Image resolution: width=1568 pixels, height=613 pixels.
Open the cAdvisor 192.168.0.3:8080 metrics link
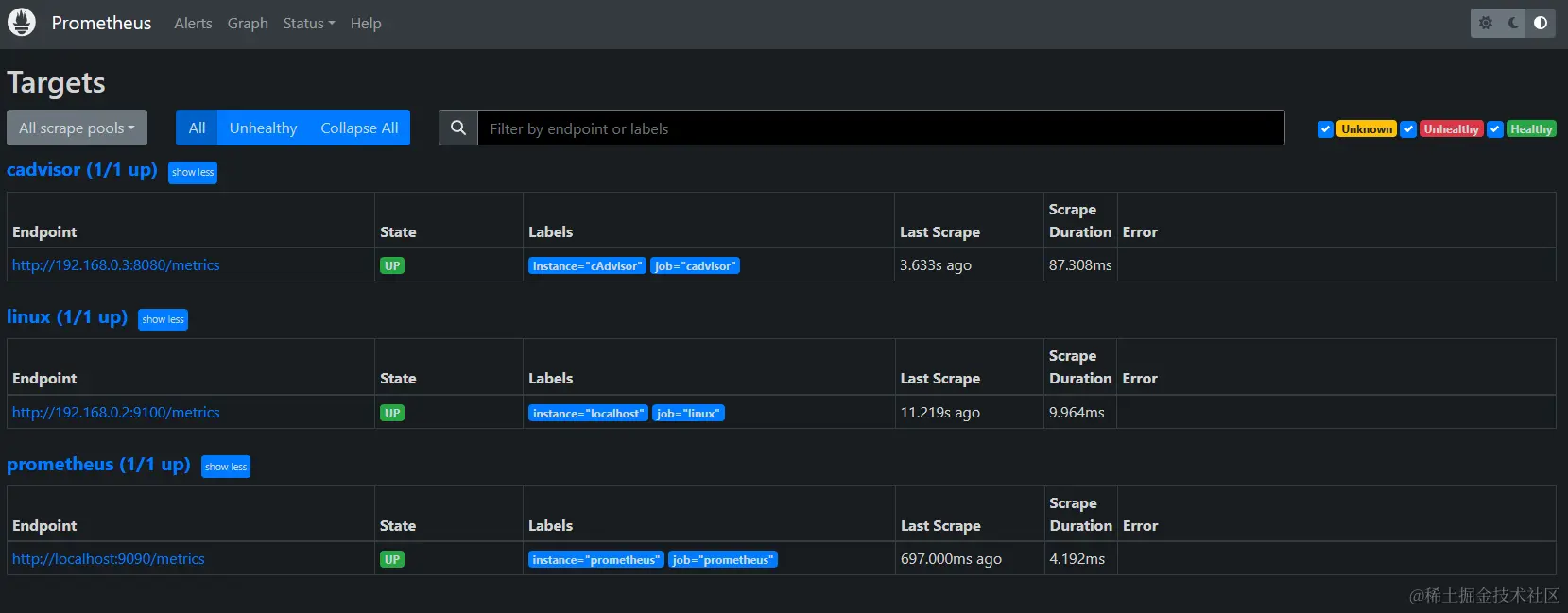tap(115, 265)
